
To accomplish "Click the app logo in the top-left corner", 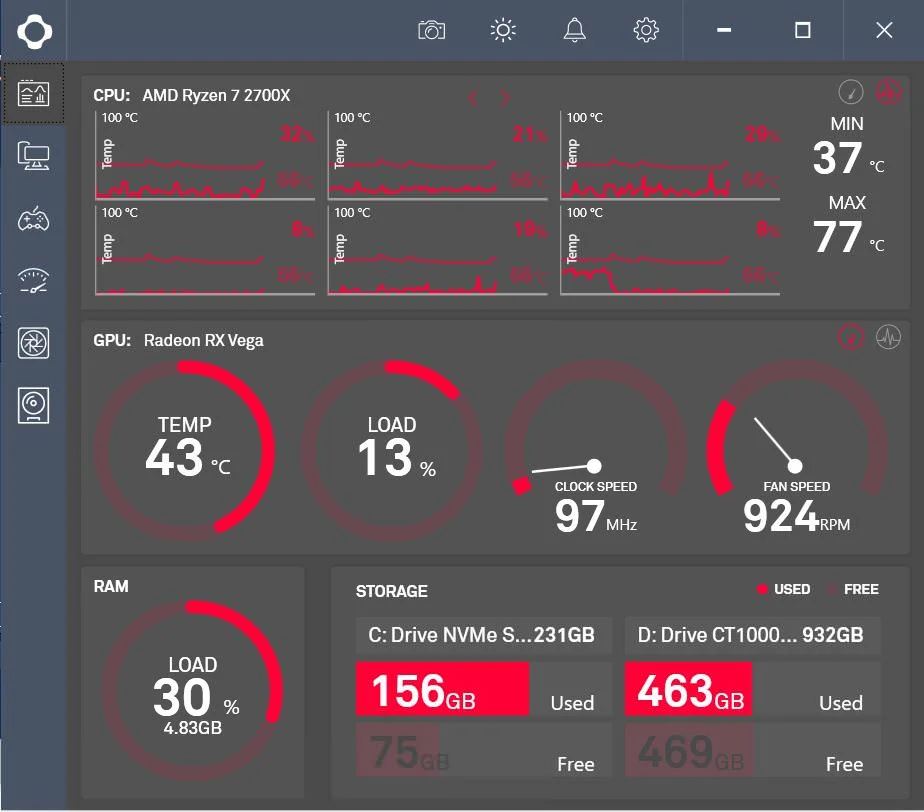I will click(x=34, y=31).
